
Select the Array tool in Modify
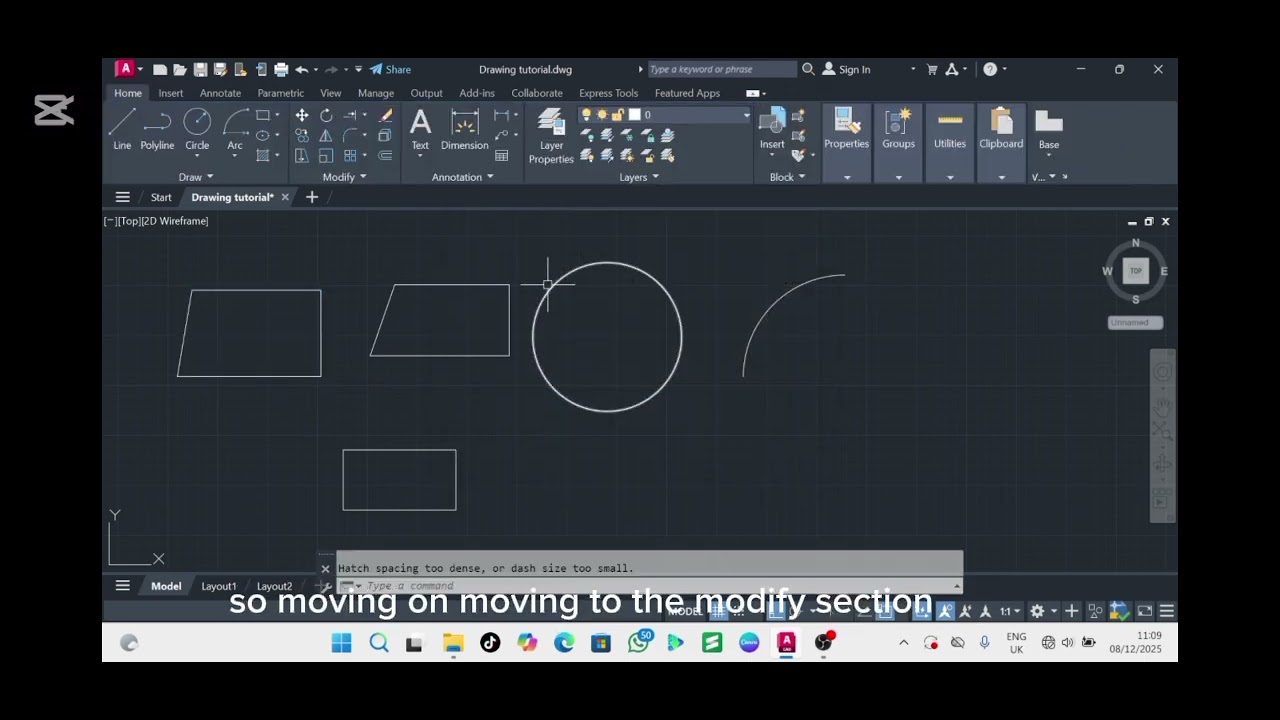point(351,155)
